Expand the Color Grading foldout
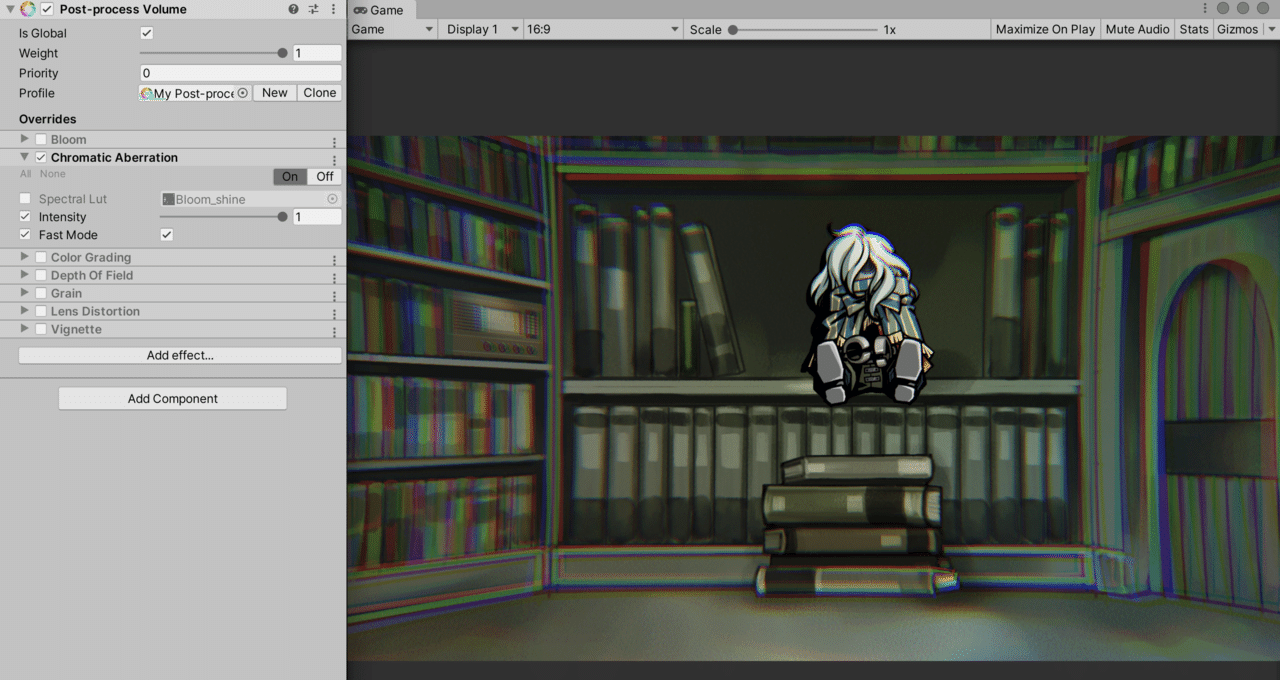The width and height of the screenshot is (1280, 680). (25, 257)
